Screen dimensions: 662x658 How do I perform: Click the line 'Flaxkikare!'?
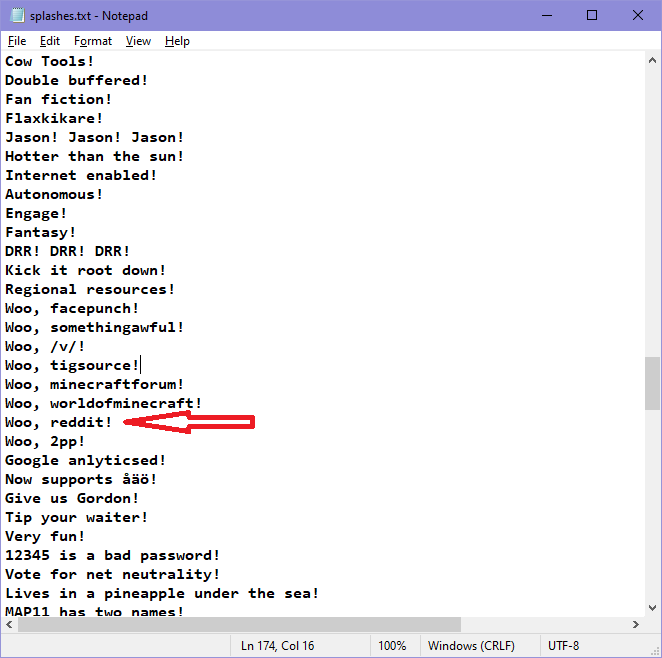click(x=54, y=119)
